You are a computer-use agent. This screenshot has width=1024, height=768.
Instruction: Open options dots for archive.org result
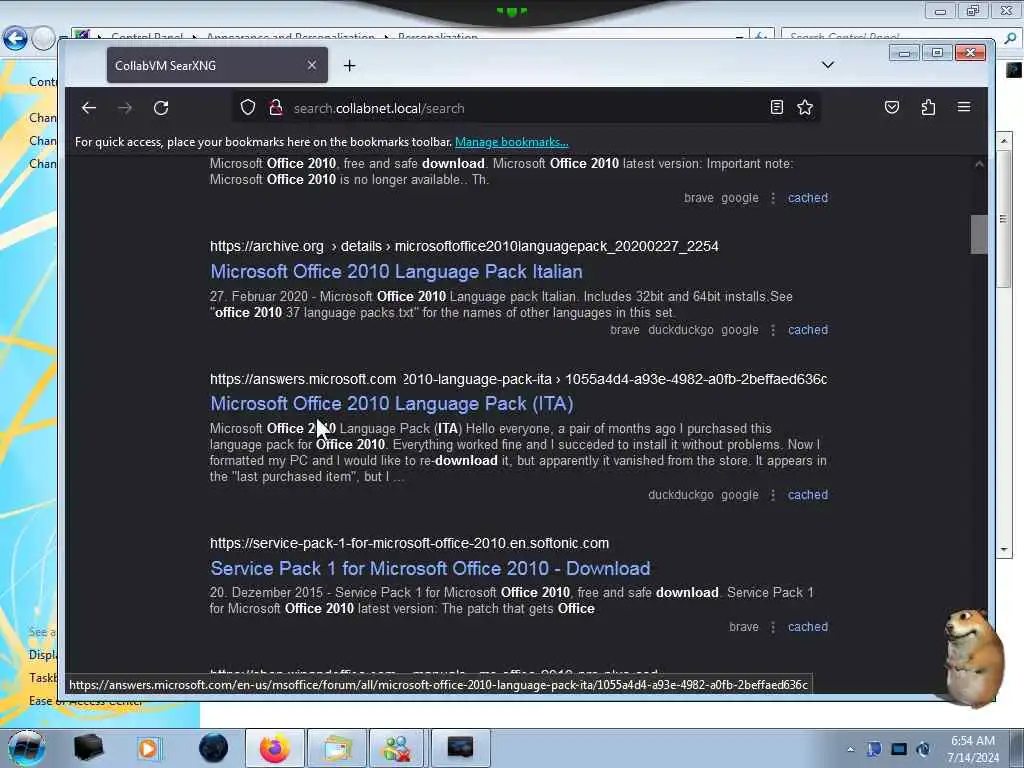[x=773, y=330]
